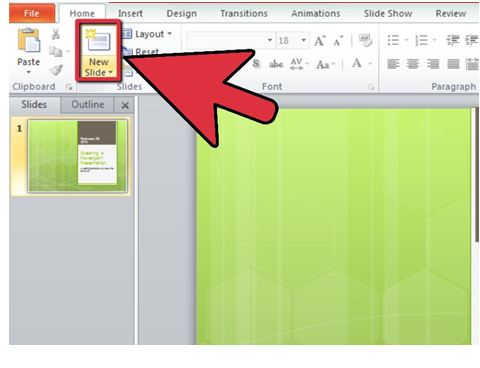
Task: Click the Paste clipboard icon
Action: coord(29,40)
